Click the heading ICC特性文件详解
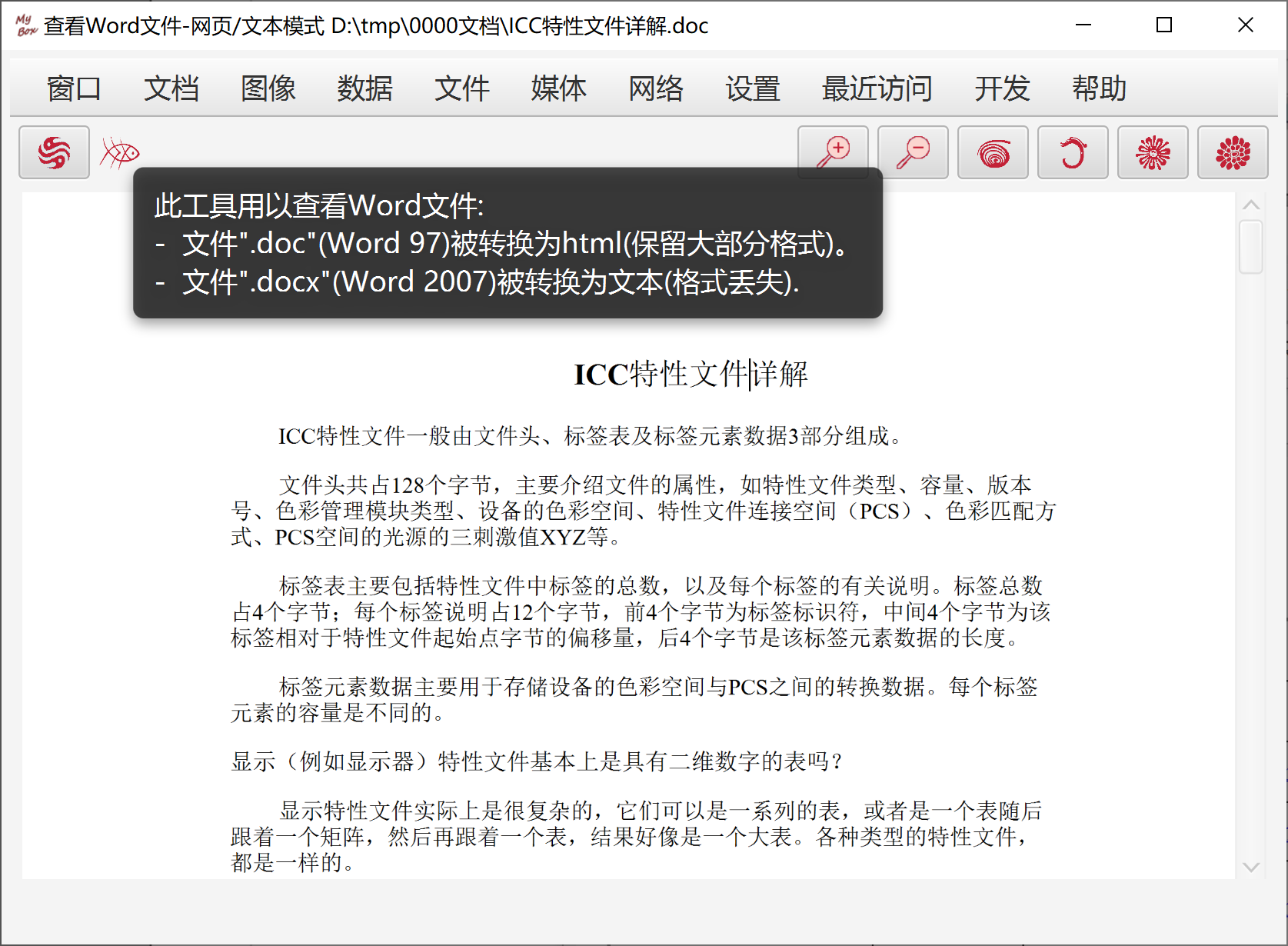This screenshot has height=946, width=1288. (x=691, y=375)
